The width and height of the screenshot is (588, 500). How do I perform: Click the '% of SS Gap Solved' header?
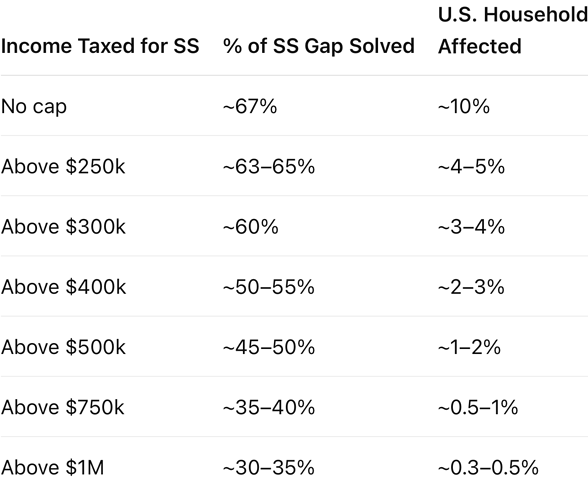(x=319, y=46)
